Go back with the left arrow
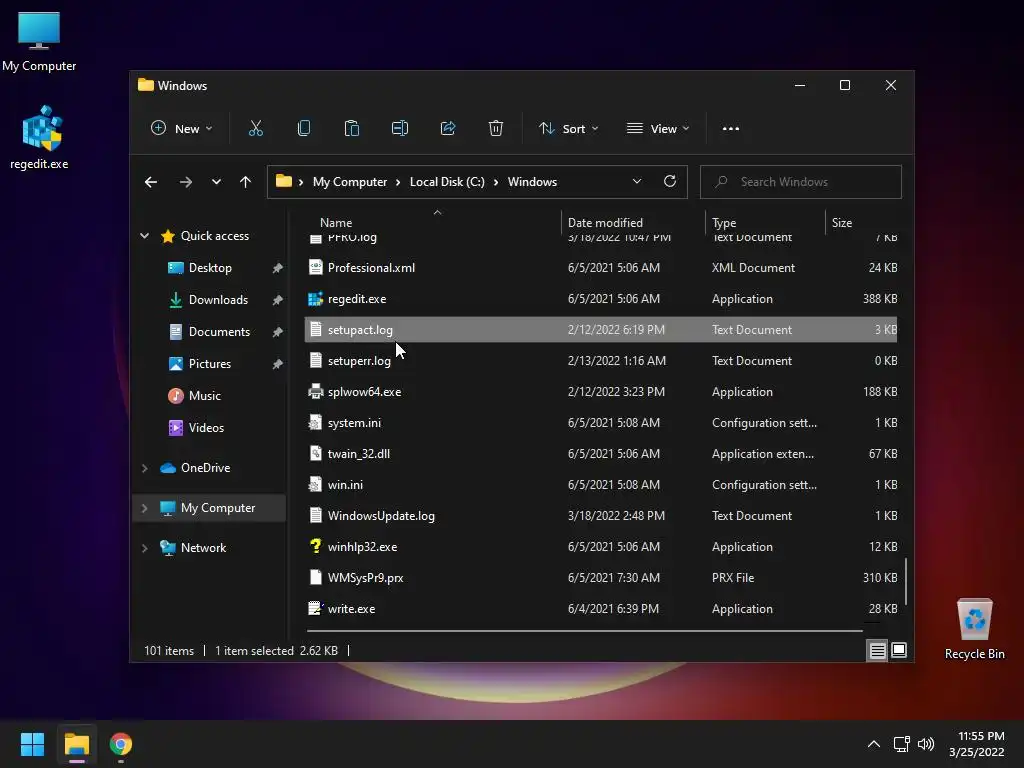1024x768 pixels. (151, 182)
